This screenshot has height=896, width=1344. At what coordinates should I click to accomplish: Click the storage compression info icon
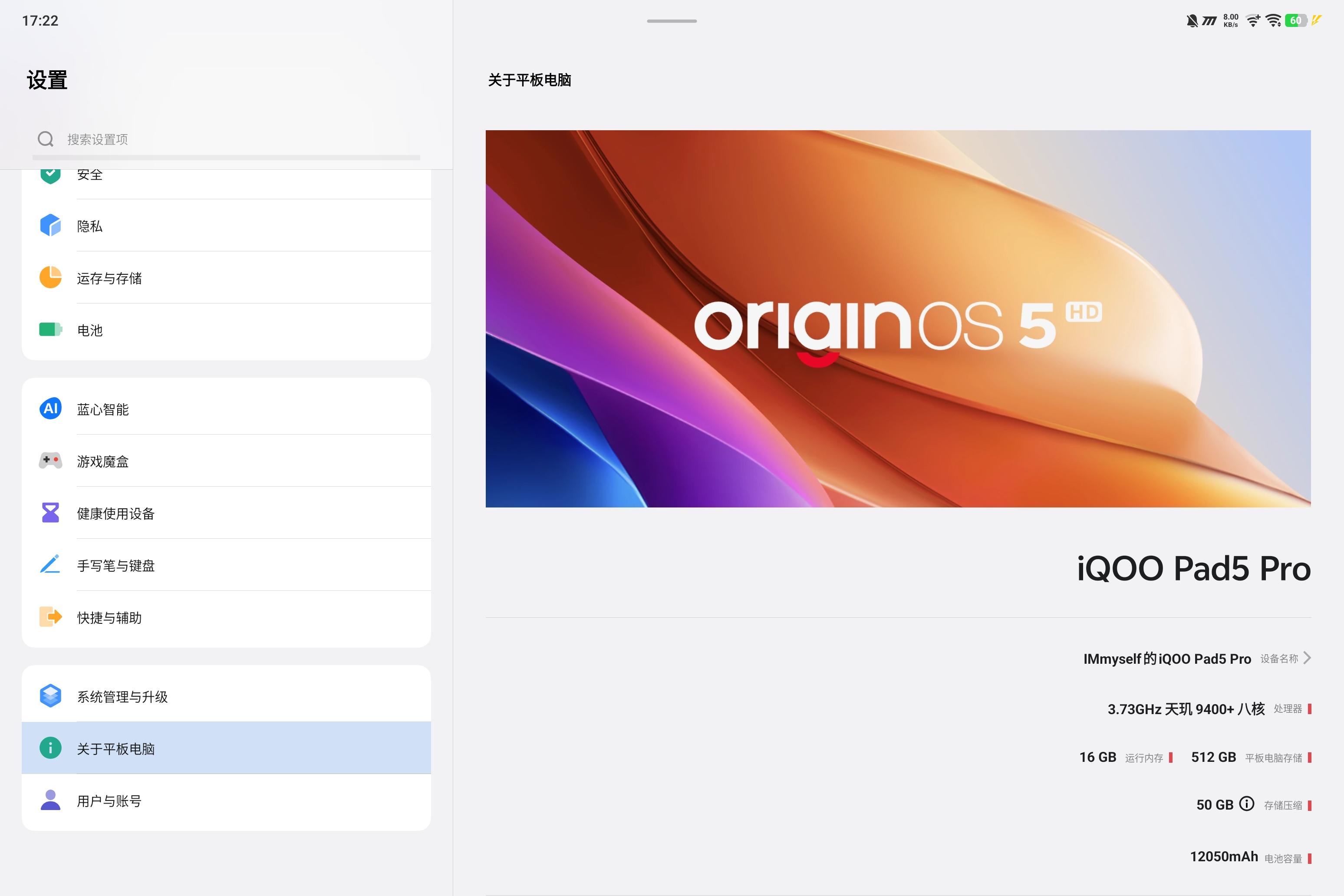1246,804
